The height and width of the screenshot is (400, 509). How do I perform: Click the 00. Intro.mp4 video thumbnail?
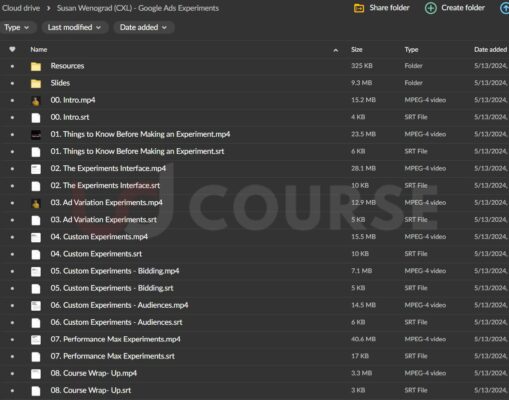[36, 100]
